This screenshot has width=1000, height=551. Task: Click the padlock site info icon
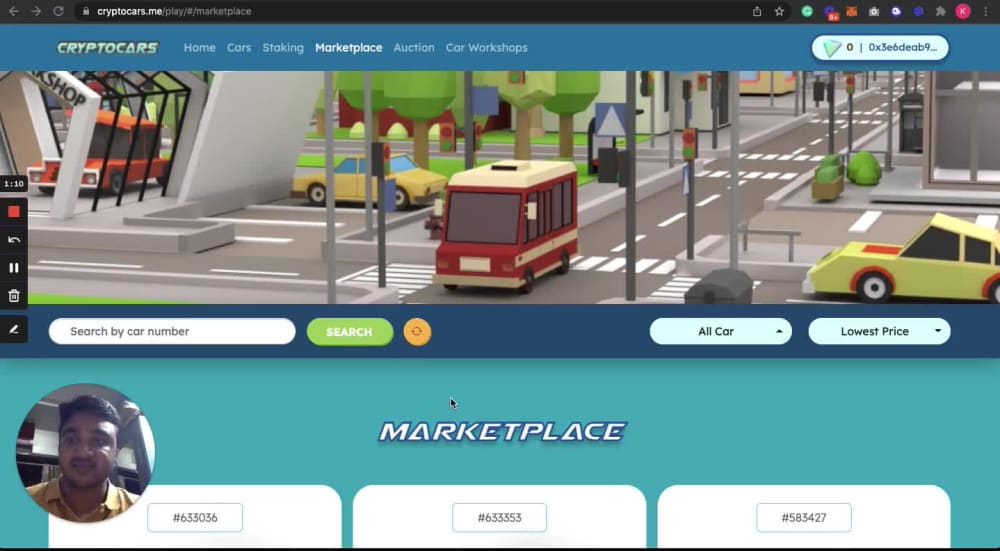click(86, 11)
